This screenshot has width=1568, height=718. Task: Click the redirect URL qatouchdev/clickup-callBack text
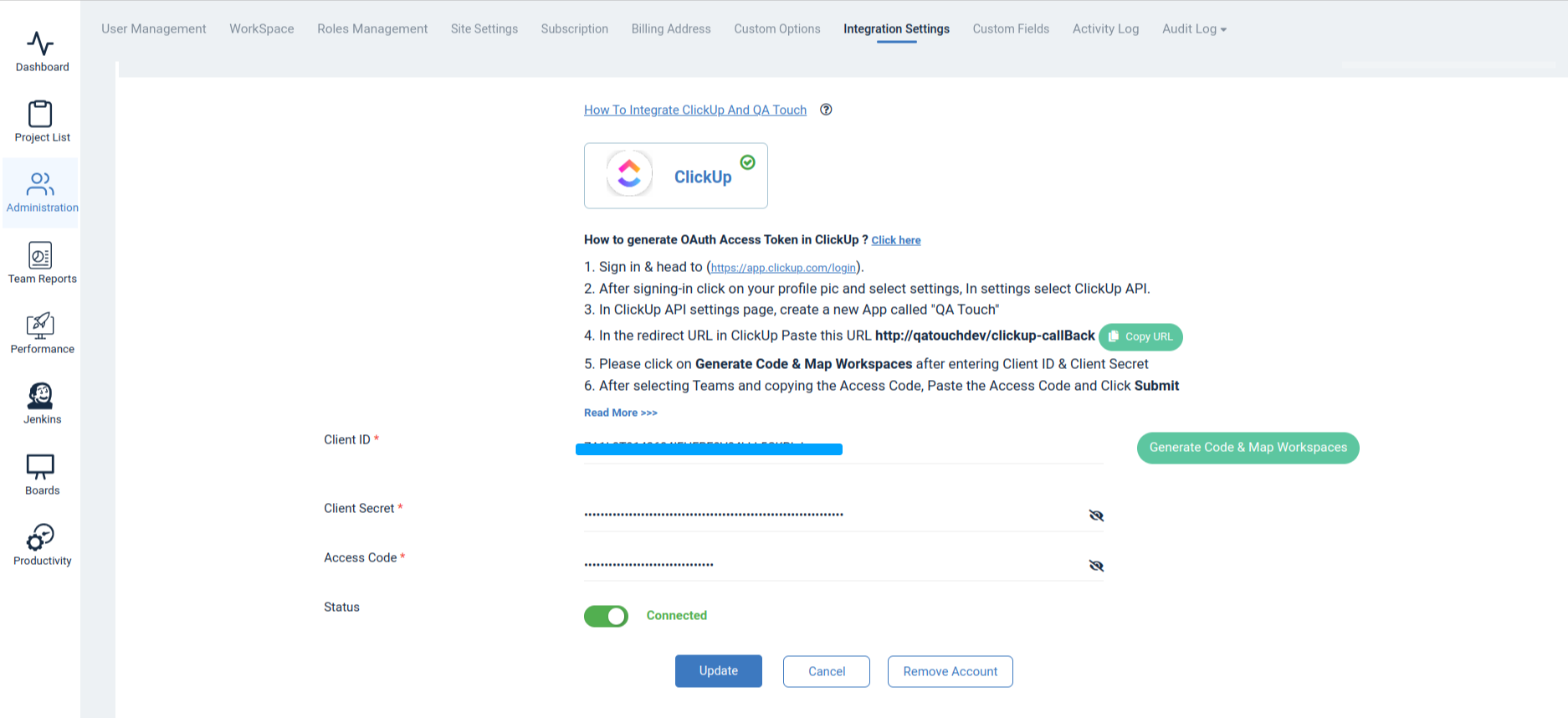985,336
